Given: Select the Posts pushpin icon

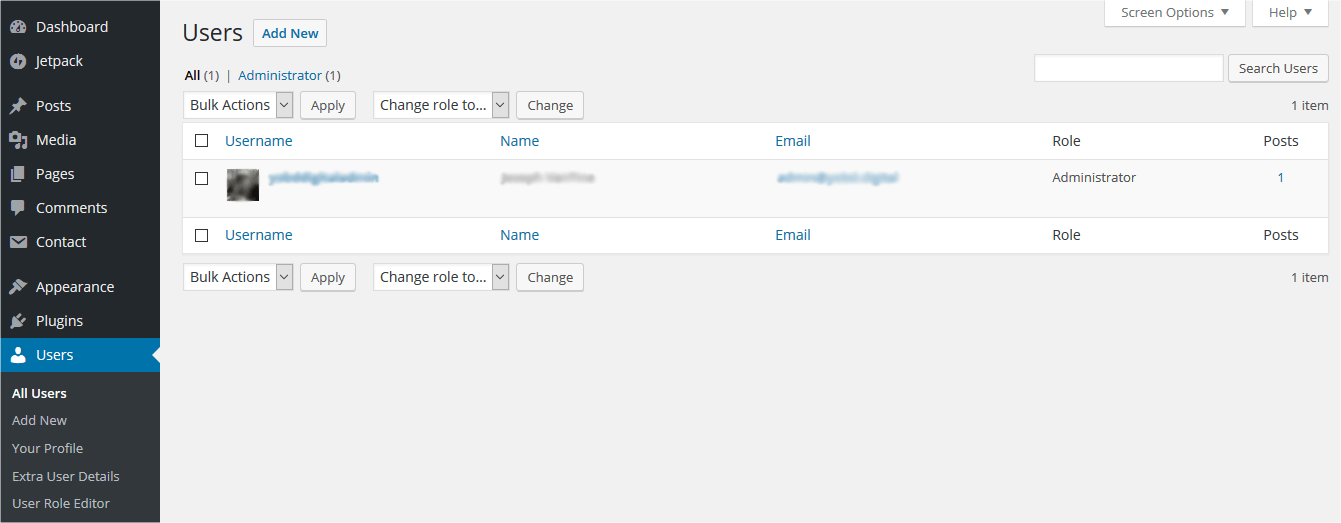Looking at the screenshot, I should point(18,106).
